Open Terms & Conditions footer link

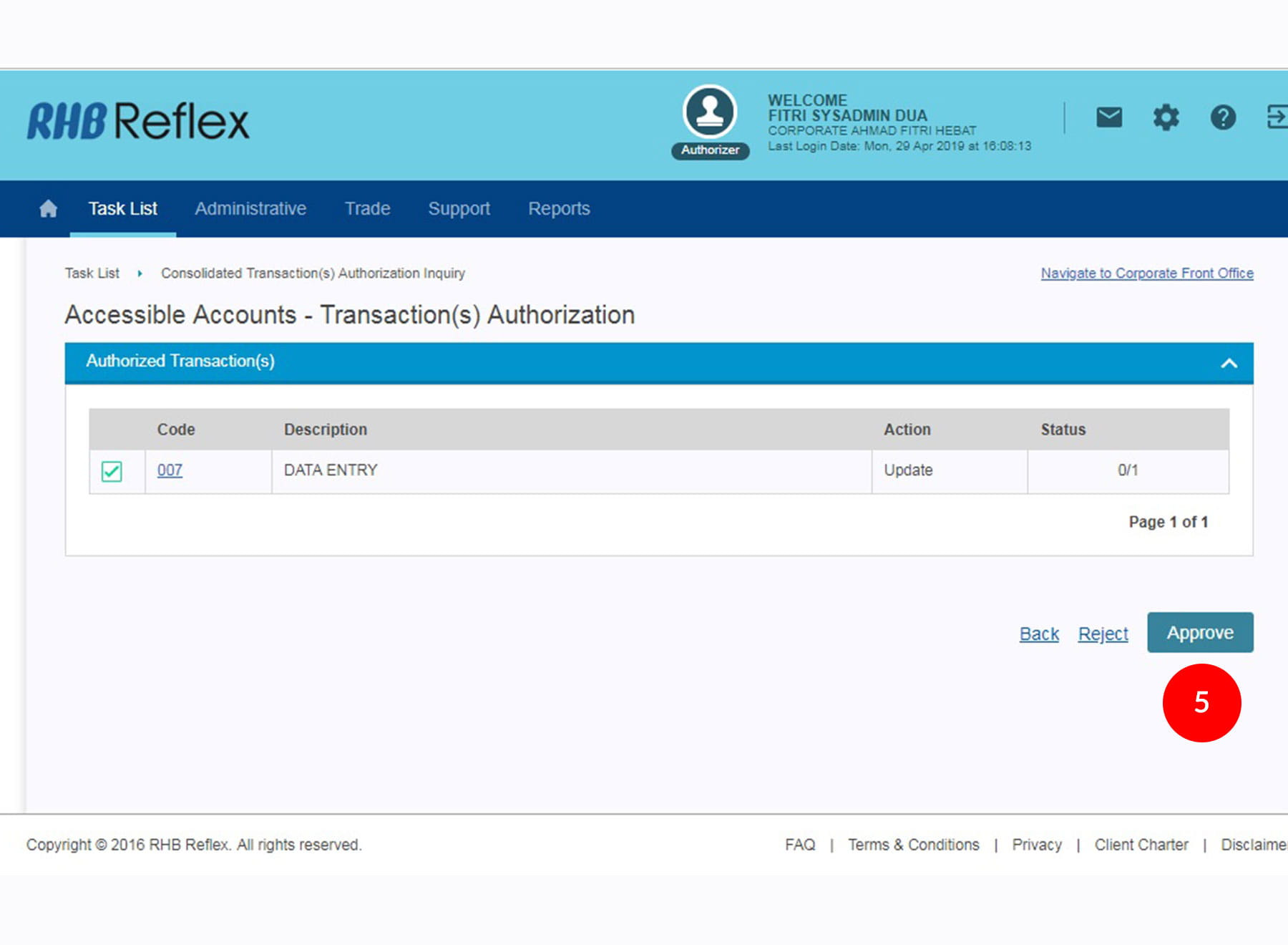coord(913,845)
